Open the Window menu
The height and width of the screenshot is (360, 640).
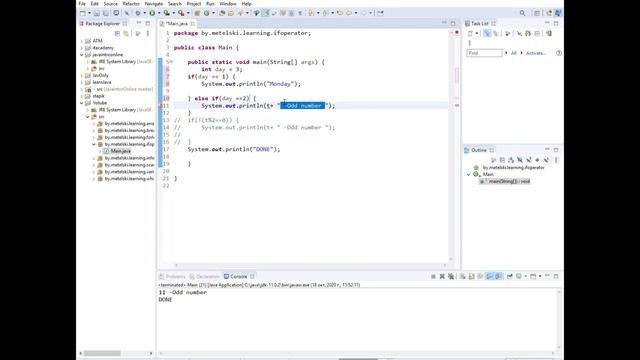click(228, 4)
